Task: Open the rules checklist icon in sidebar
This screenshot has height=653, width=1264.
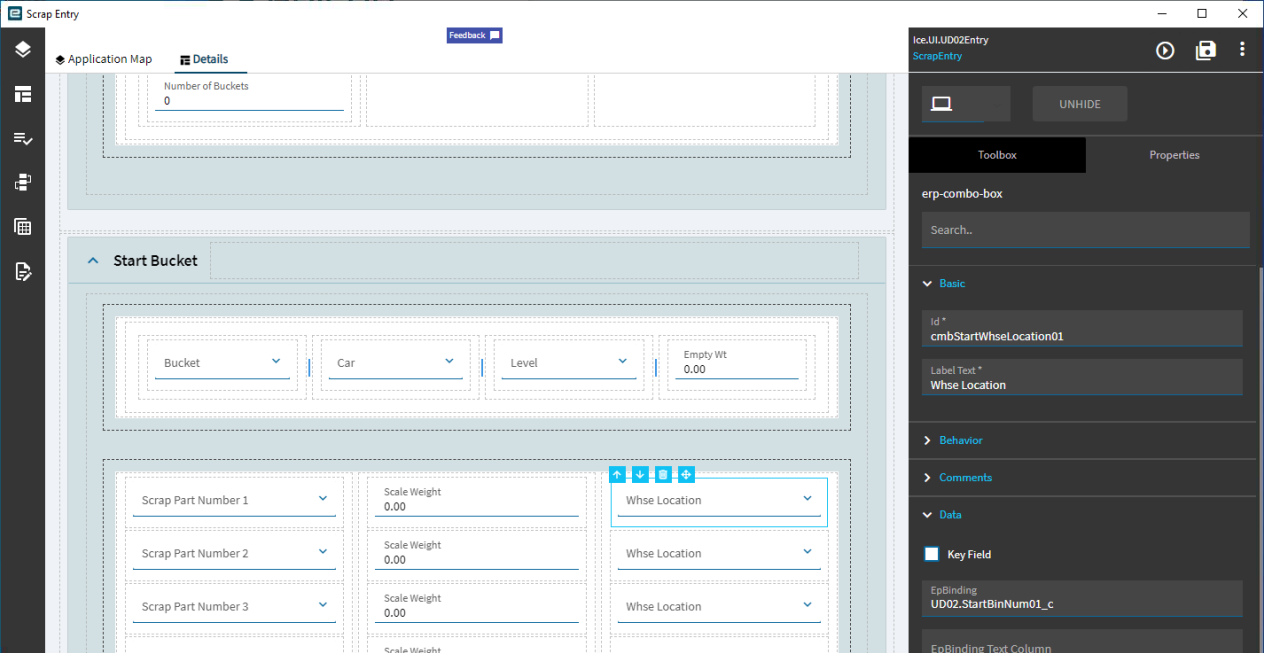Action: [x=22, y=138]
